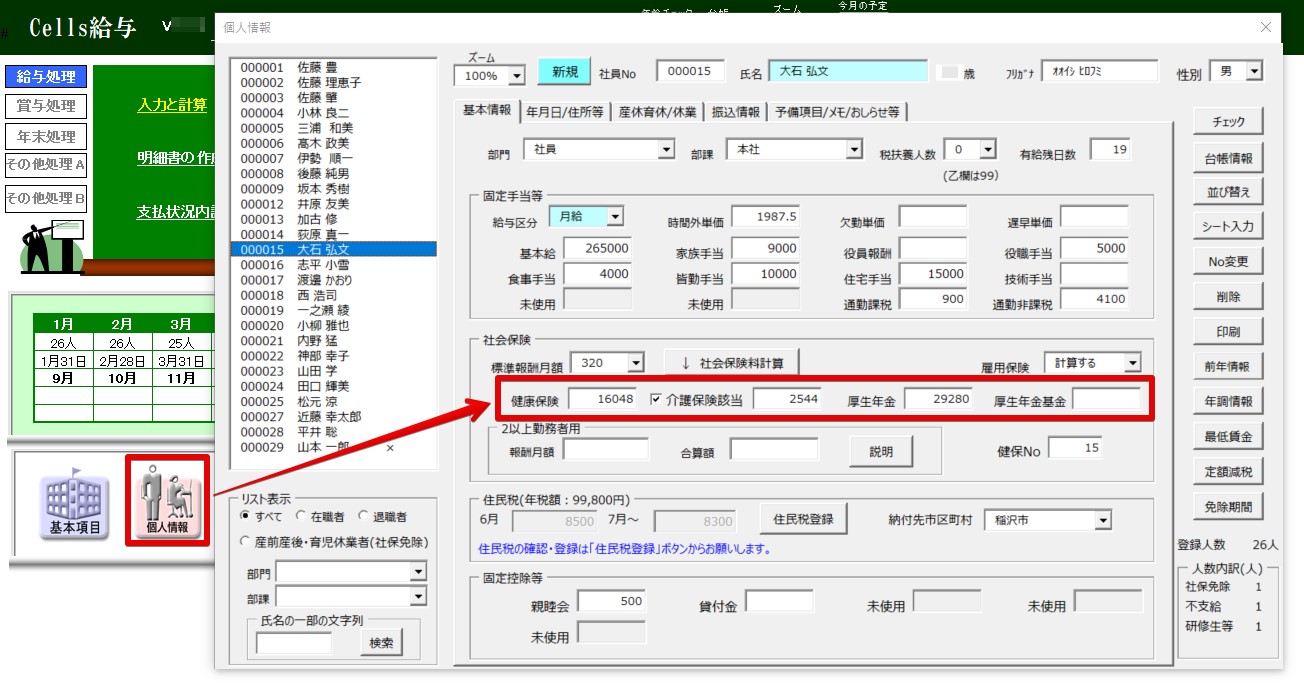Select the 退職者 radio button
The image size is (1304, 687).
click(x=363, y=516)
